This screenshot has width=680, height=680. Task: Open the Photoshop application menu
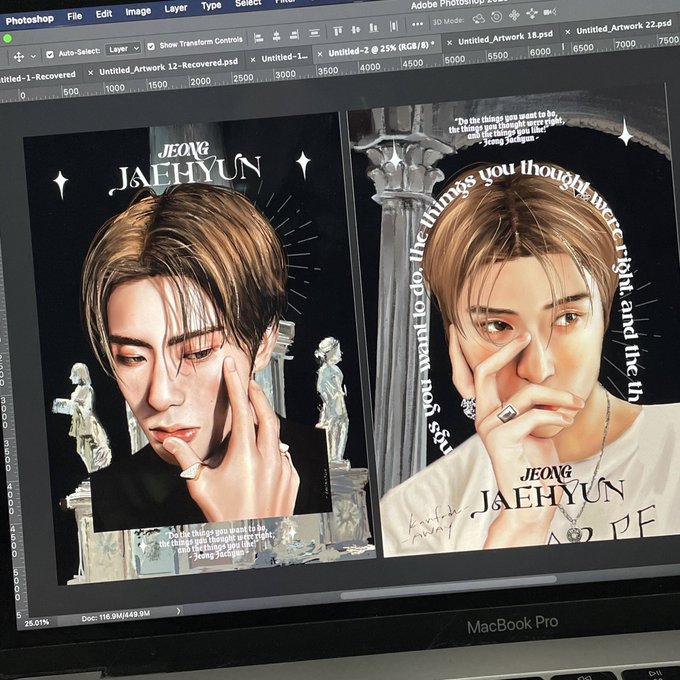tap(29, 20)
